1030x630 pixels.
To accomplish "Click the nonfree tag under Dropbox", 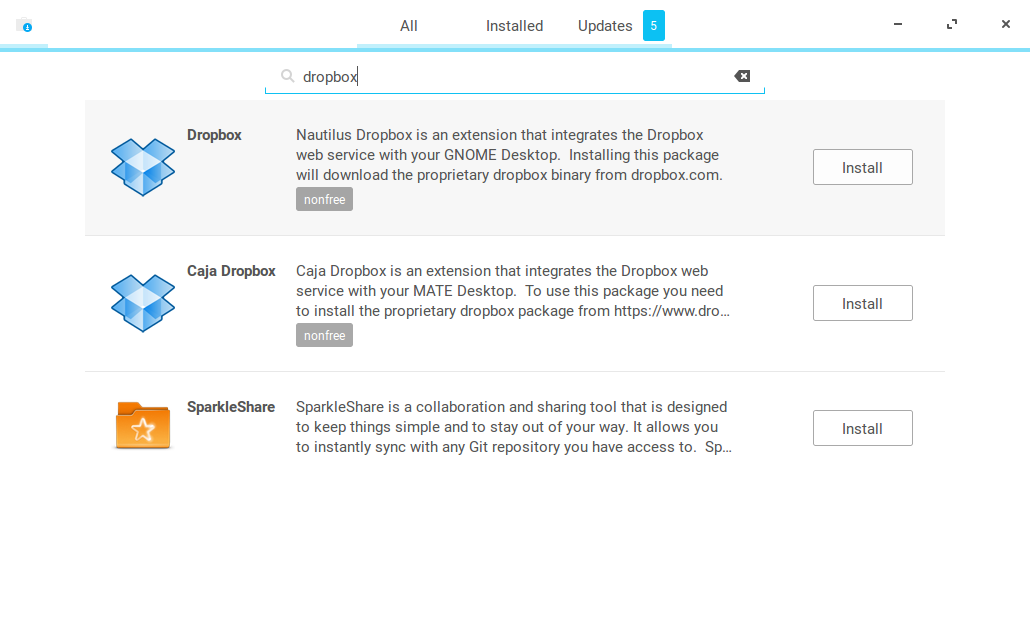I will click(x=325, y=199).
